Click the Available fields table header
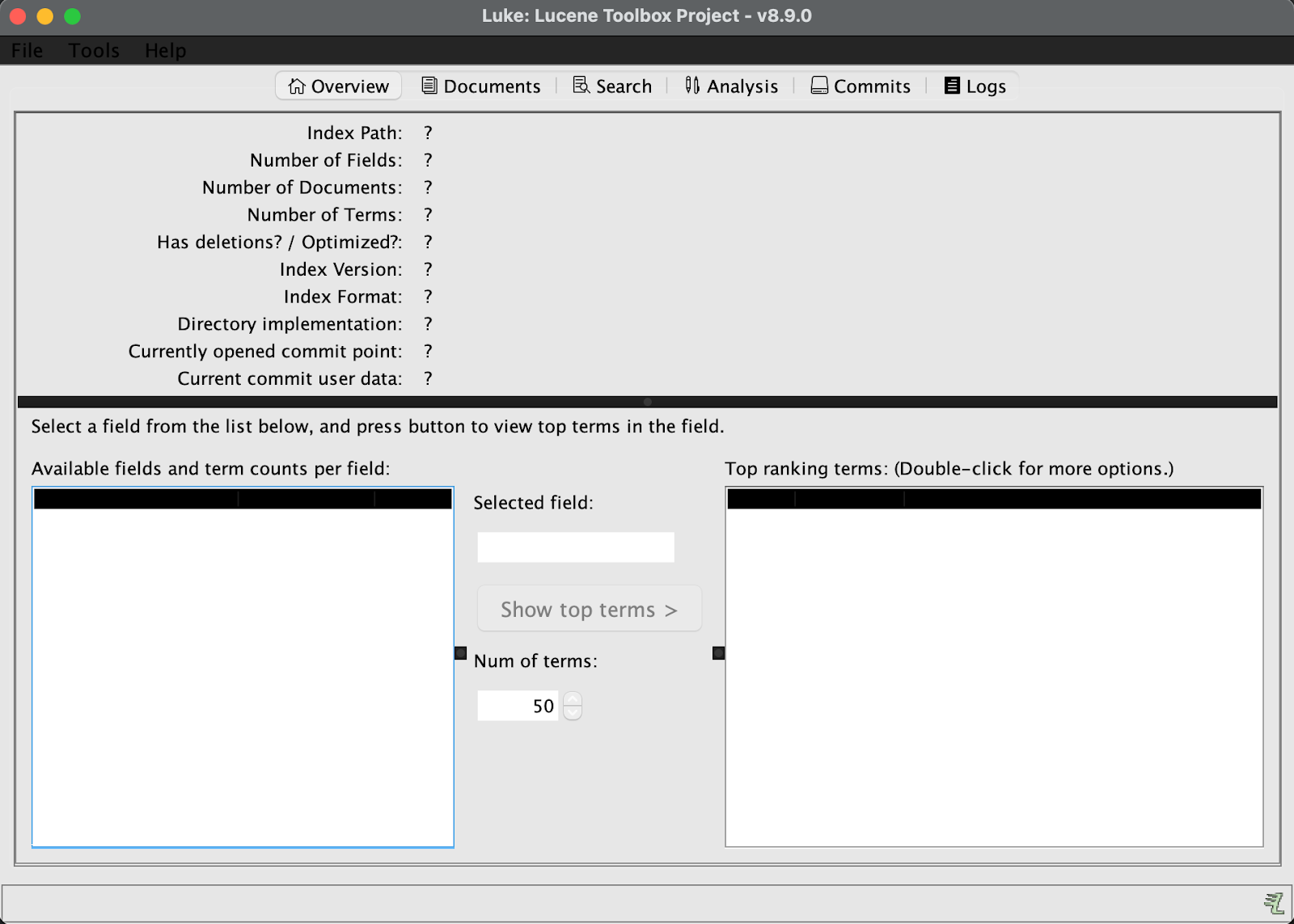Image resolution: width=1294 pixels, height=924 pixels. [243, 499]
